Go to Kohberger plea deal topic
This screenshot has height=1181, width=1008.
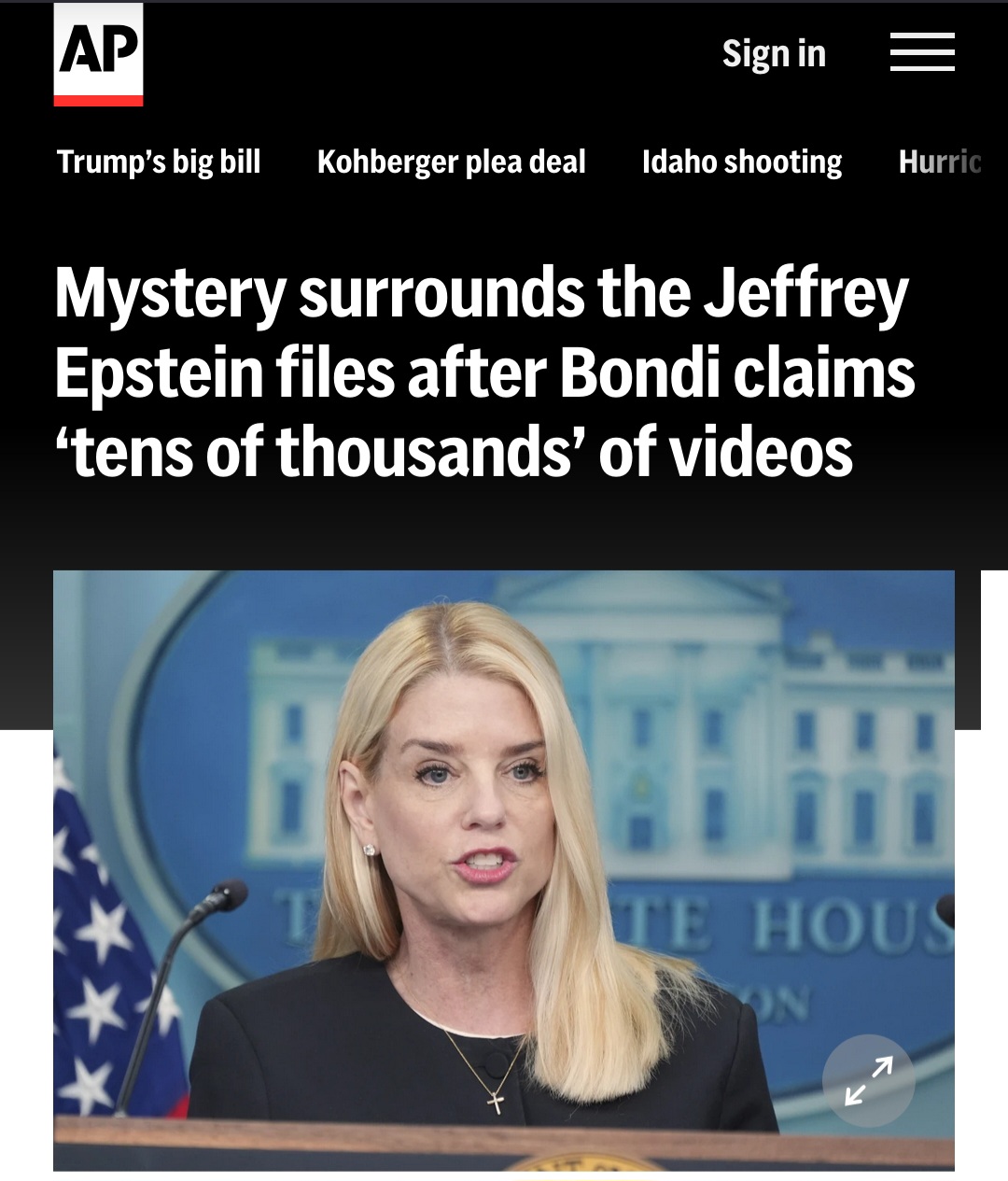(452, 162)
